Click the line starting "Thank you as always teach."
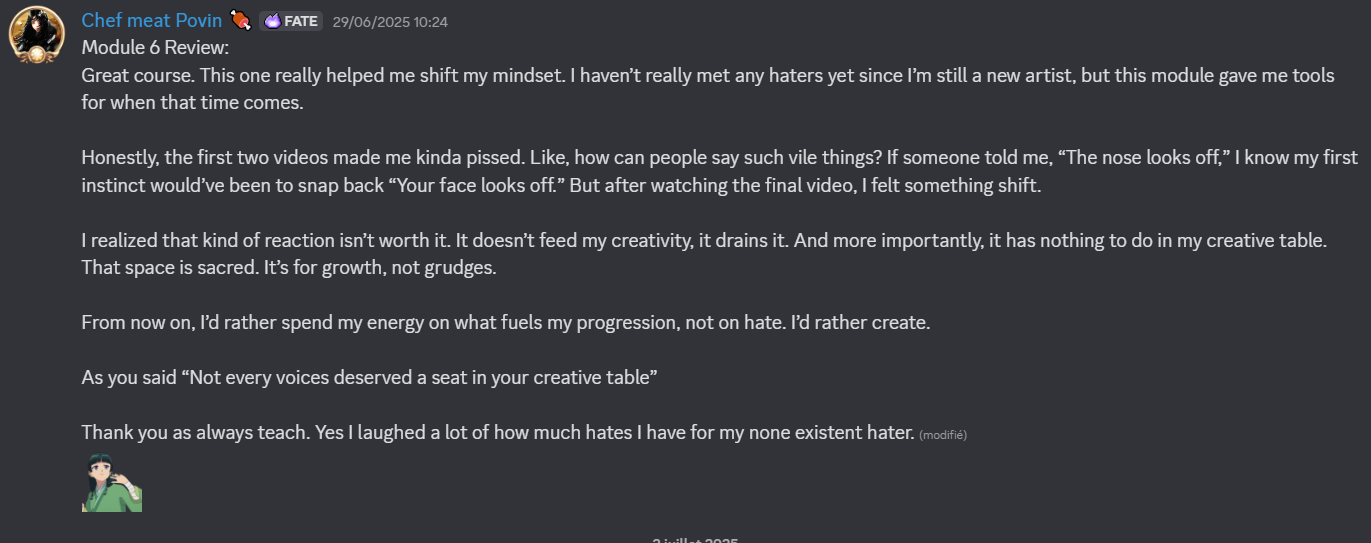This screenshot has height=543, width=1371. point(497,433)
